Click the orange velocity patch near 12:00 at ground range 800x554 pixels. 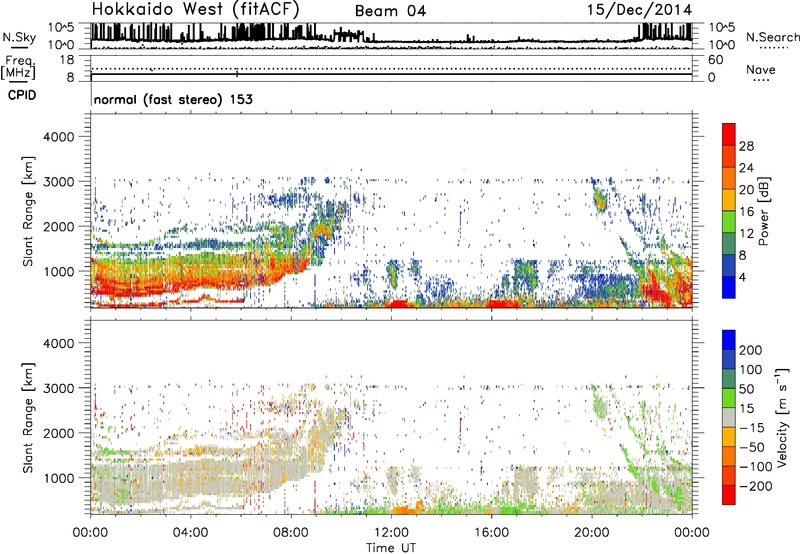408,509
